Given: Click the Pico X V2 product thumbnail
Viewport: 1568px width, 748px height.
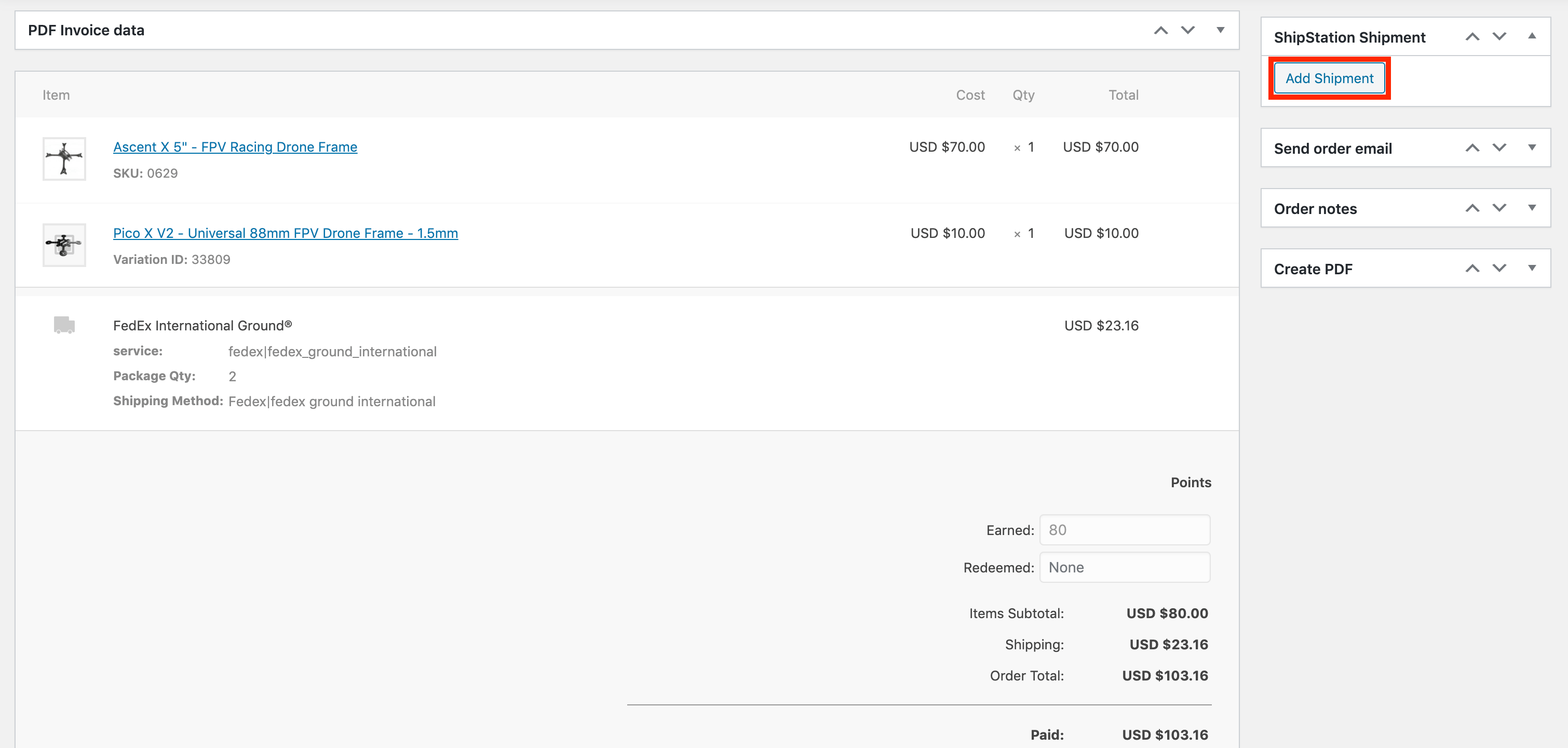Looking at the screenshot, I should pyautogui.click(x=64, y=245).
